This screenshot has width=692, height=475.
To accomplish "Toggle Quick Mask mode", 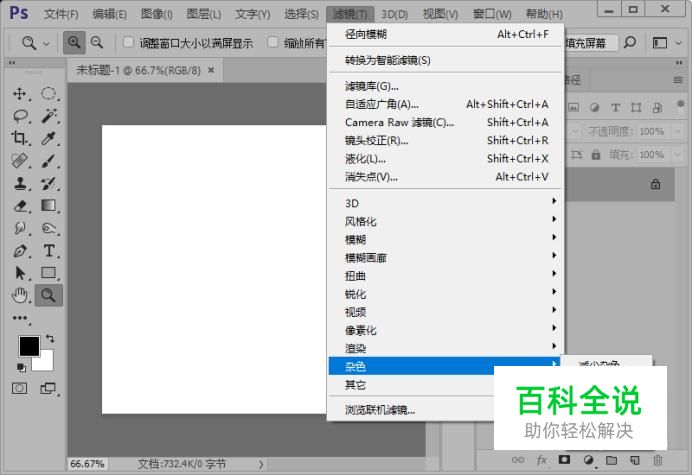I will 19,388.
